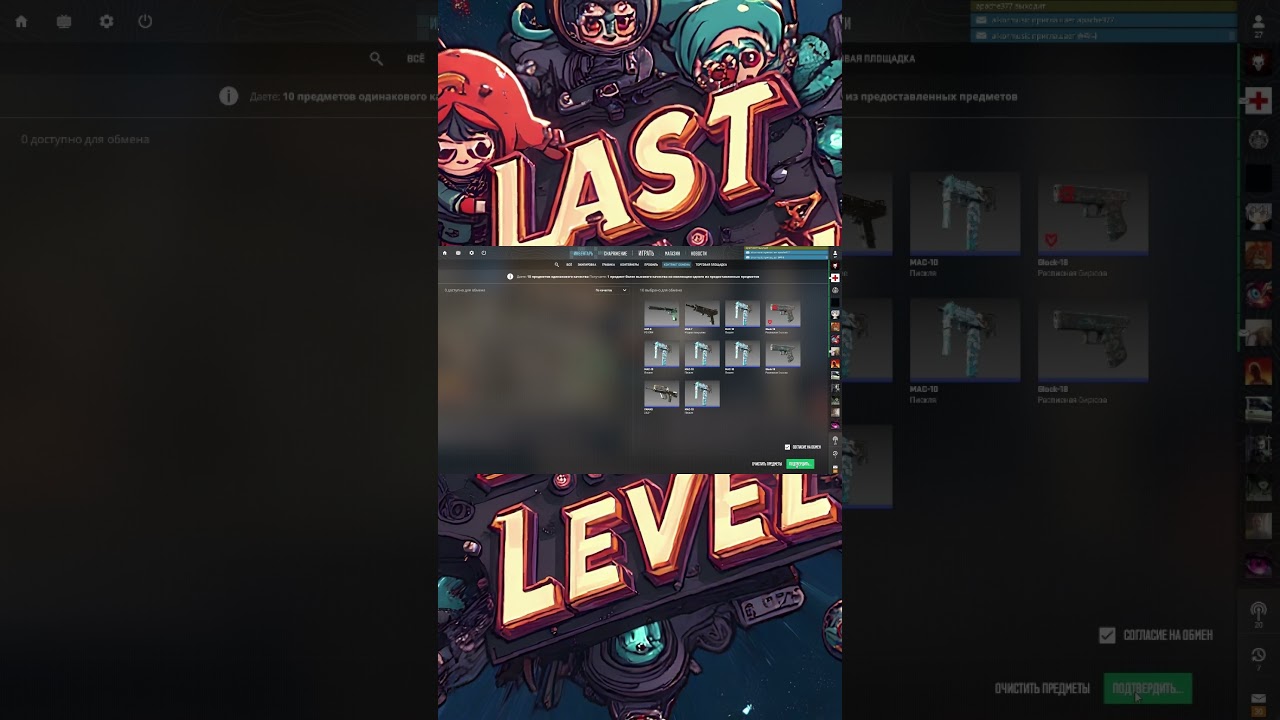Click the info icon in small center window
Screen dimensions: 1280x720
tap(510, 277)
